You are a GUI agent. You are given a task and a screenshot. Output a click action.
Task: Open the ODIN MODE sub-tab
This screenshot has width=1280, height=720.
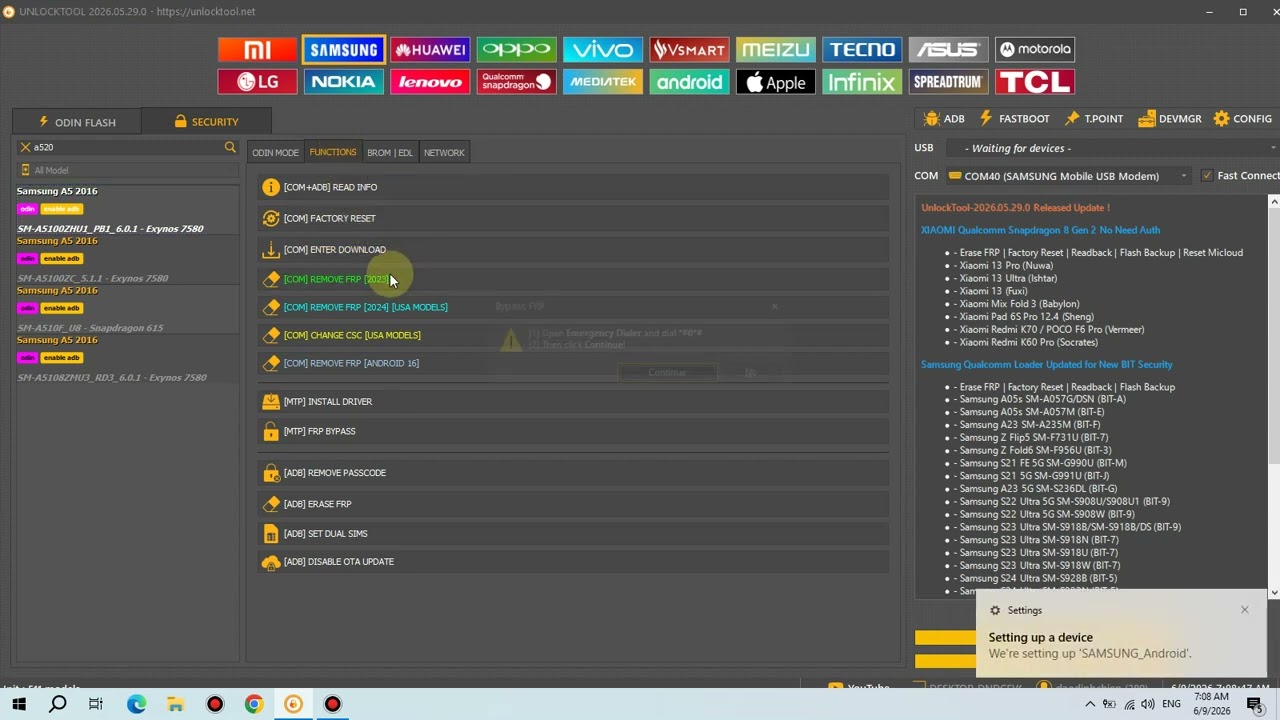pyautogui.click(x=275, y=153)
